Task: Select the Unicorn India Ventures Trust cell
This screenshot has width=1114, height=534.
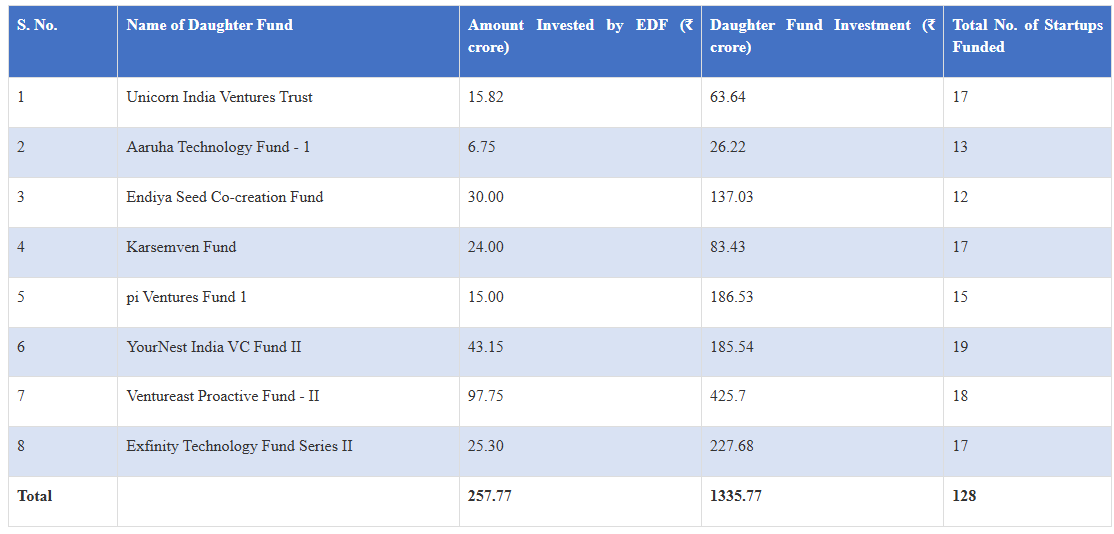Action: [x=219, y=97]
